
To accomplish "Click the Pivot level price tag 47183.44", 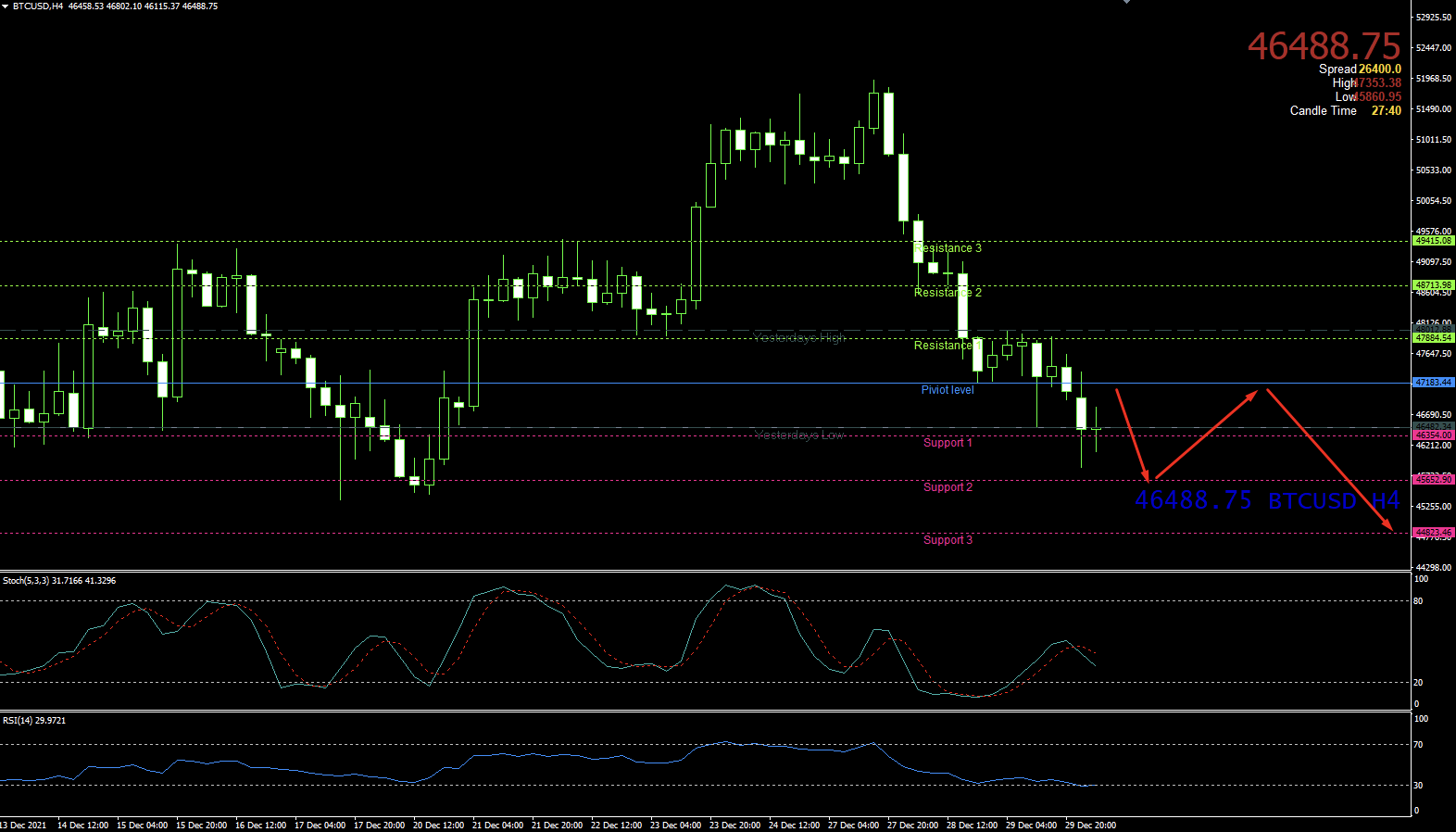I will [1433, 383].
